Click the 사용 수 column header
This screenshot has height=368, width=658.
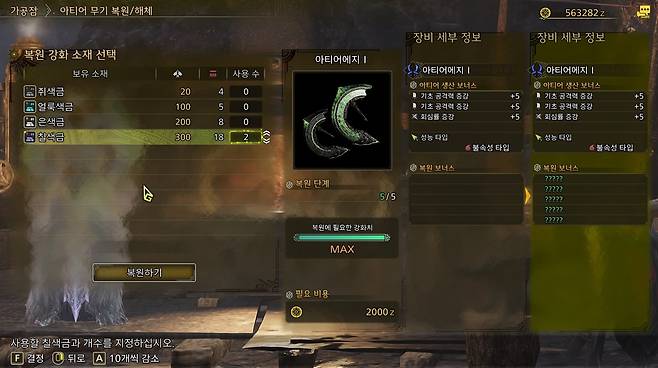click(x=246, y=74)
